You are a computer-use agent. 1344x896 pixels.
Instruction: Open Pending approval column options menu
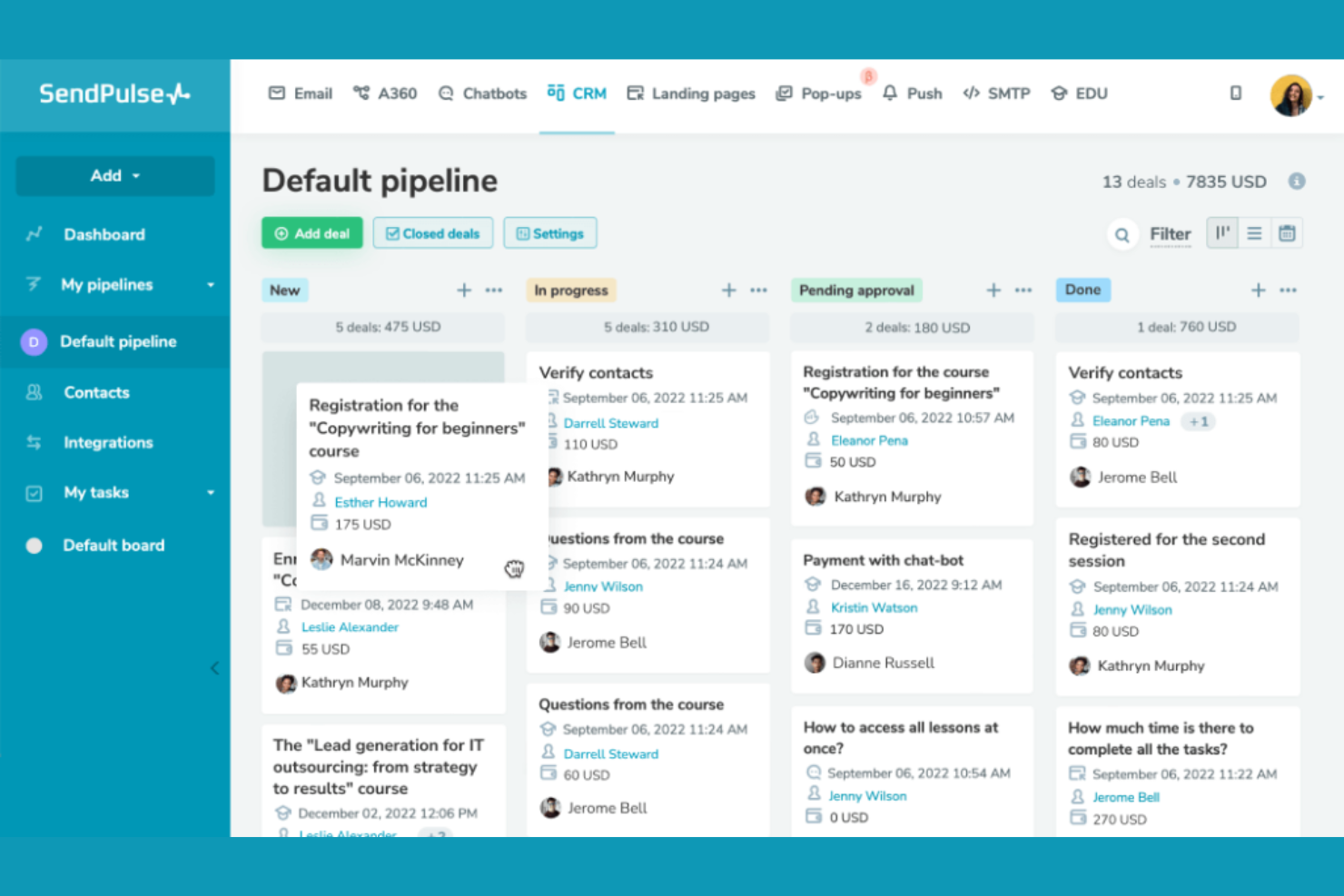click(x=1023, y=290)
